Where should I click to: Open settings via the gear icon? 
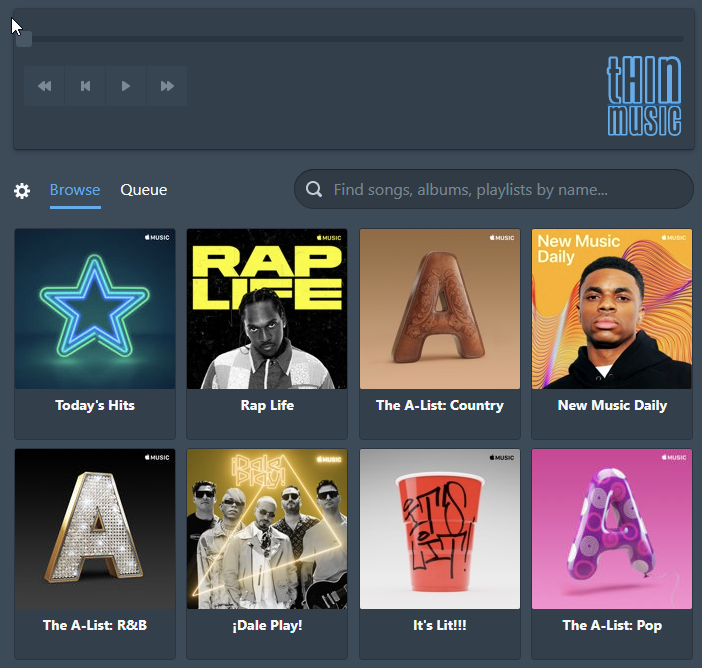pyautogui.click(x=22, y=191)
